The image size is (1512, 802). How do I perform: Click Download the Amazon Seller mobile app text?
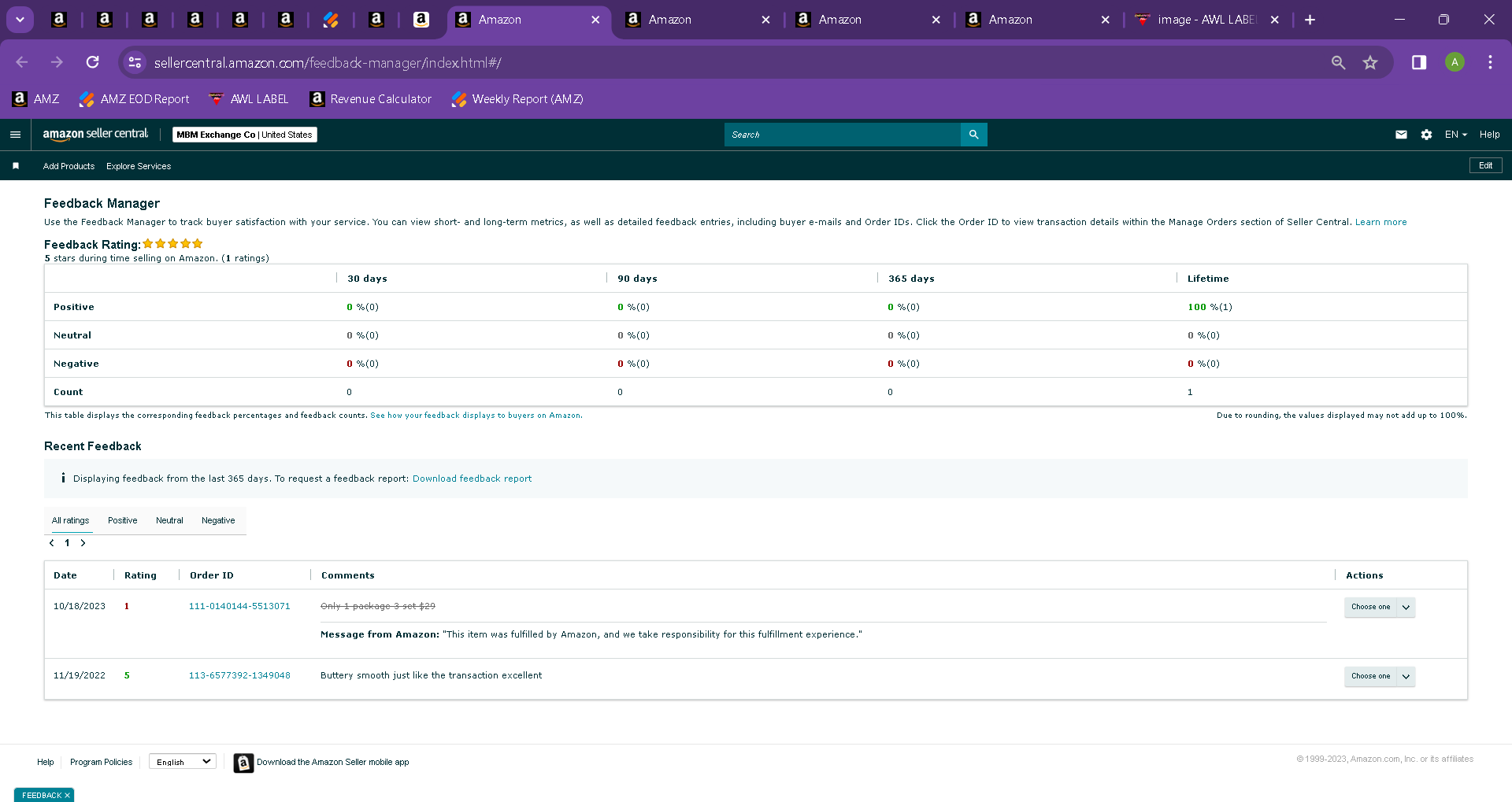(x=333, y=762)
